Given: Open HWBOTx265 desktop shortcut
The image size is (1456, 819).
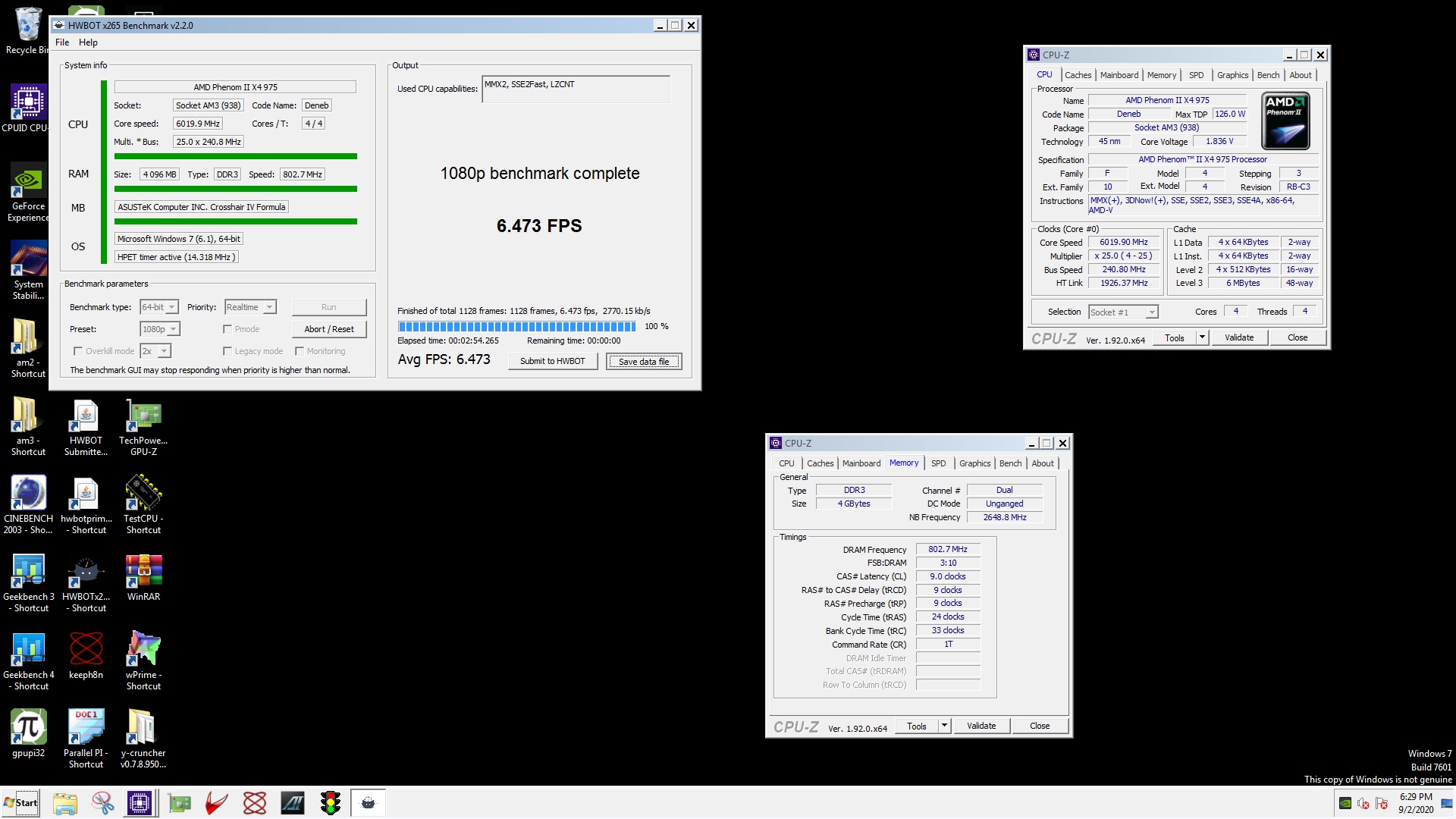Looking at the screenshot, I should (86, 582).
